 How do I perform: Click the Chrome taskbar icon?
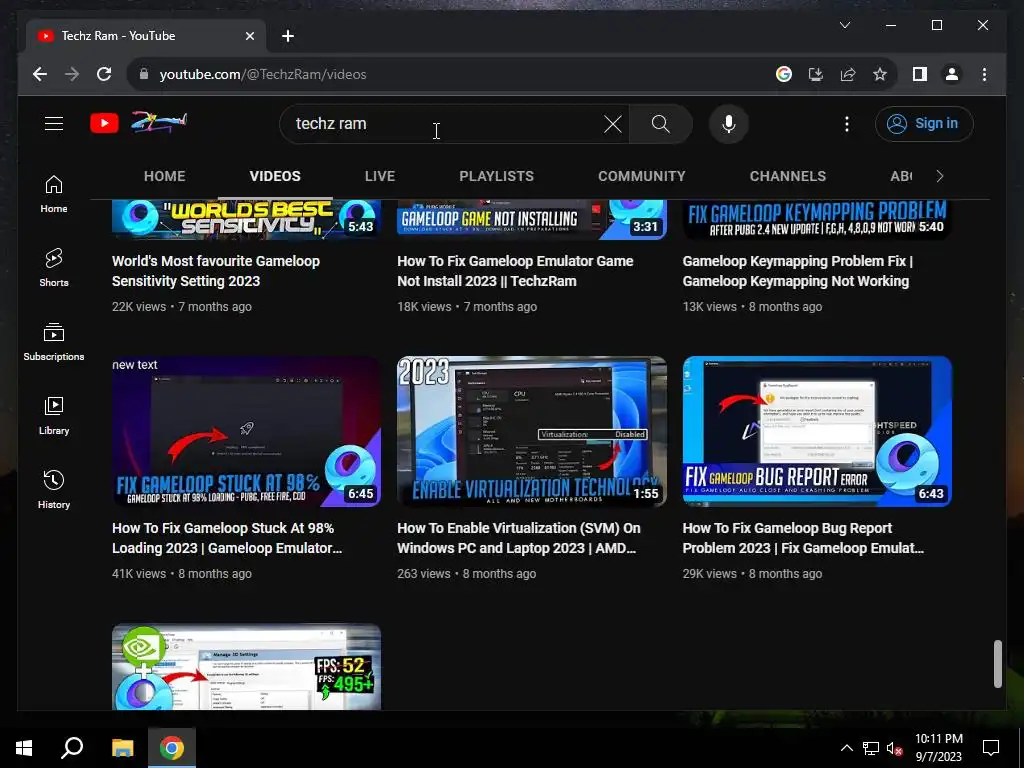[x=172, y=748]
